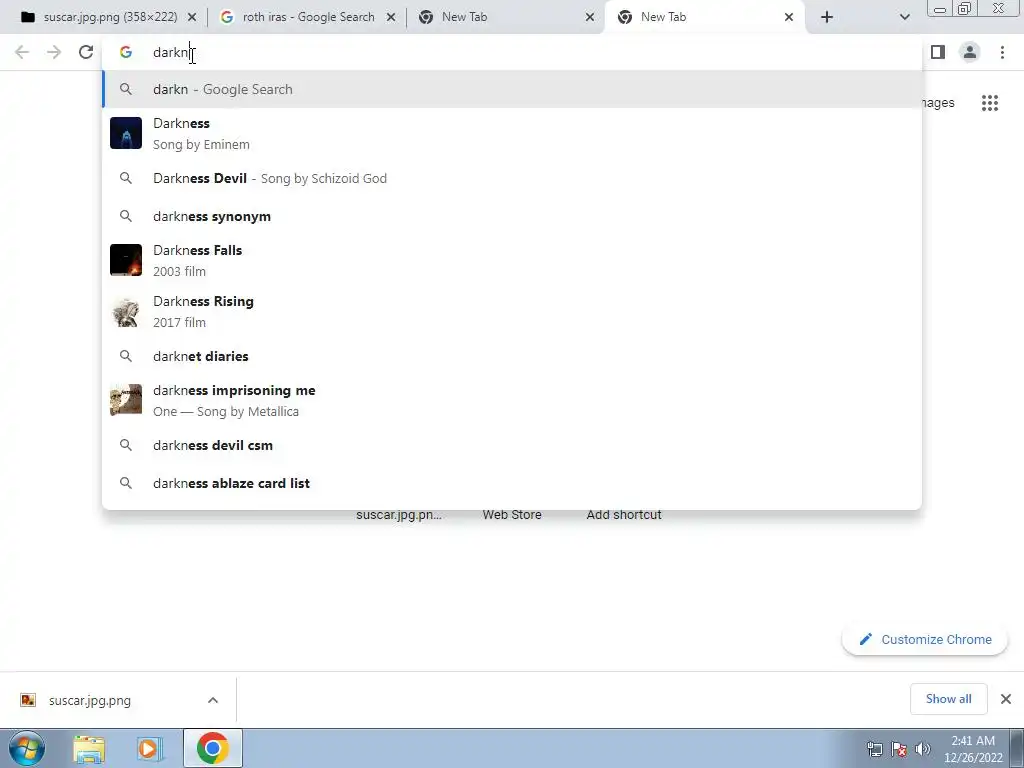
Task: Click the Darkness Eminem album thumbnail
Action: coord(126,133)
